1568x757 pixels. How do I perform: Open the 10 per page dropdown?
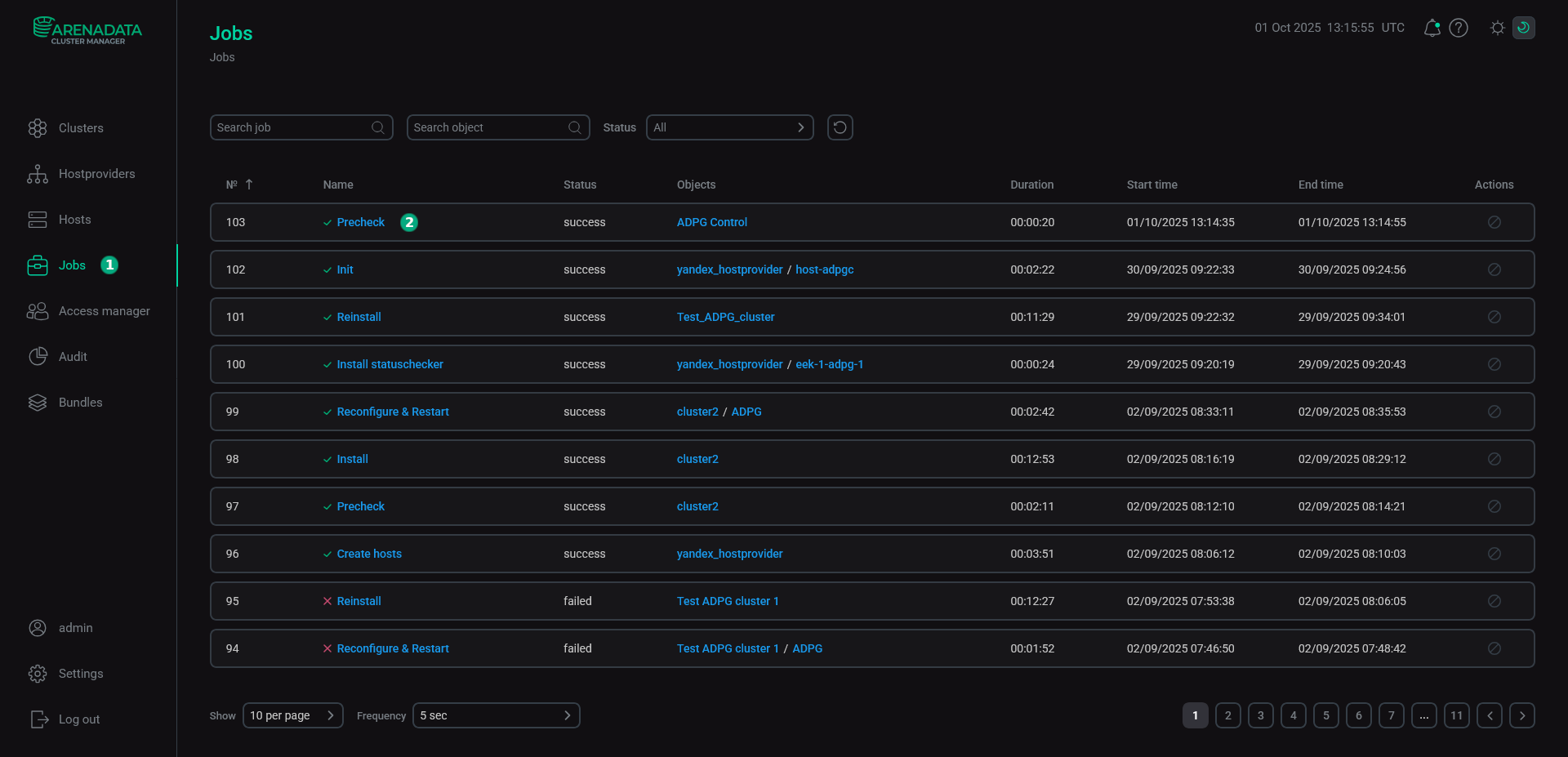(292, 715)
